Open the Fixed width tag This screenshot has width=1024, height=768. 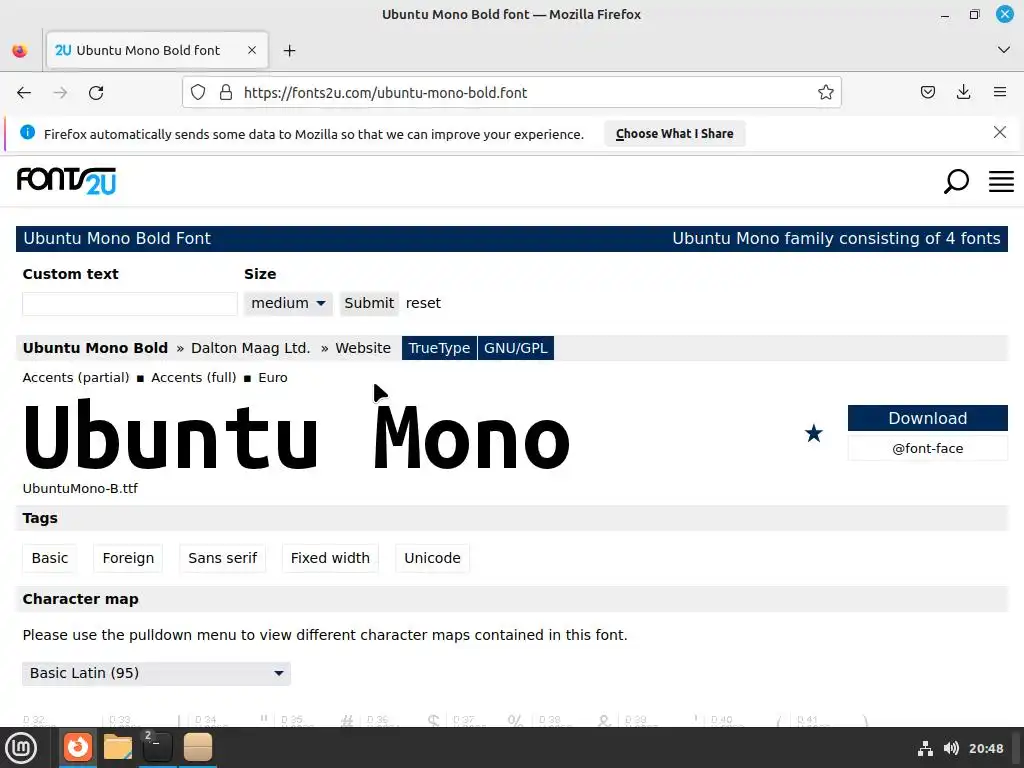(330, 558)
